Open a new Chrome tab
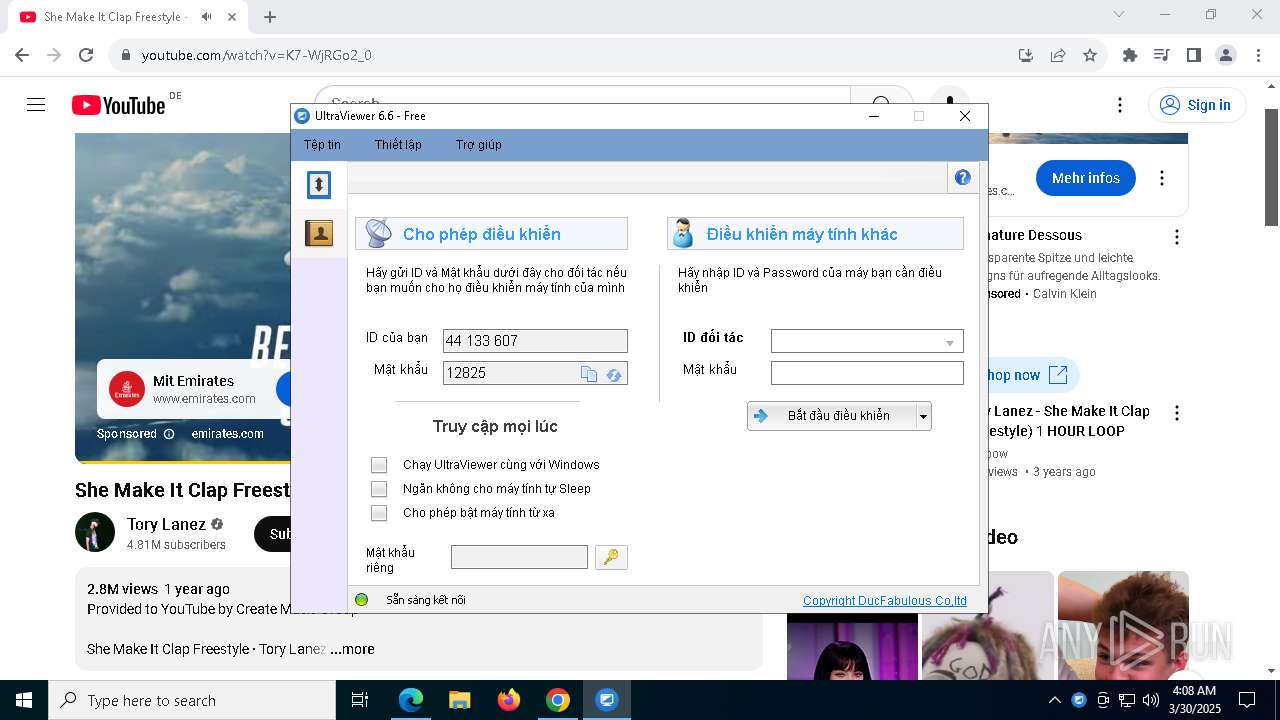Screen dimensions: 1280x720 pos(270,17)
